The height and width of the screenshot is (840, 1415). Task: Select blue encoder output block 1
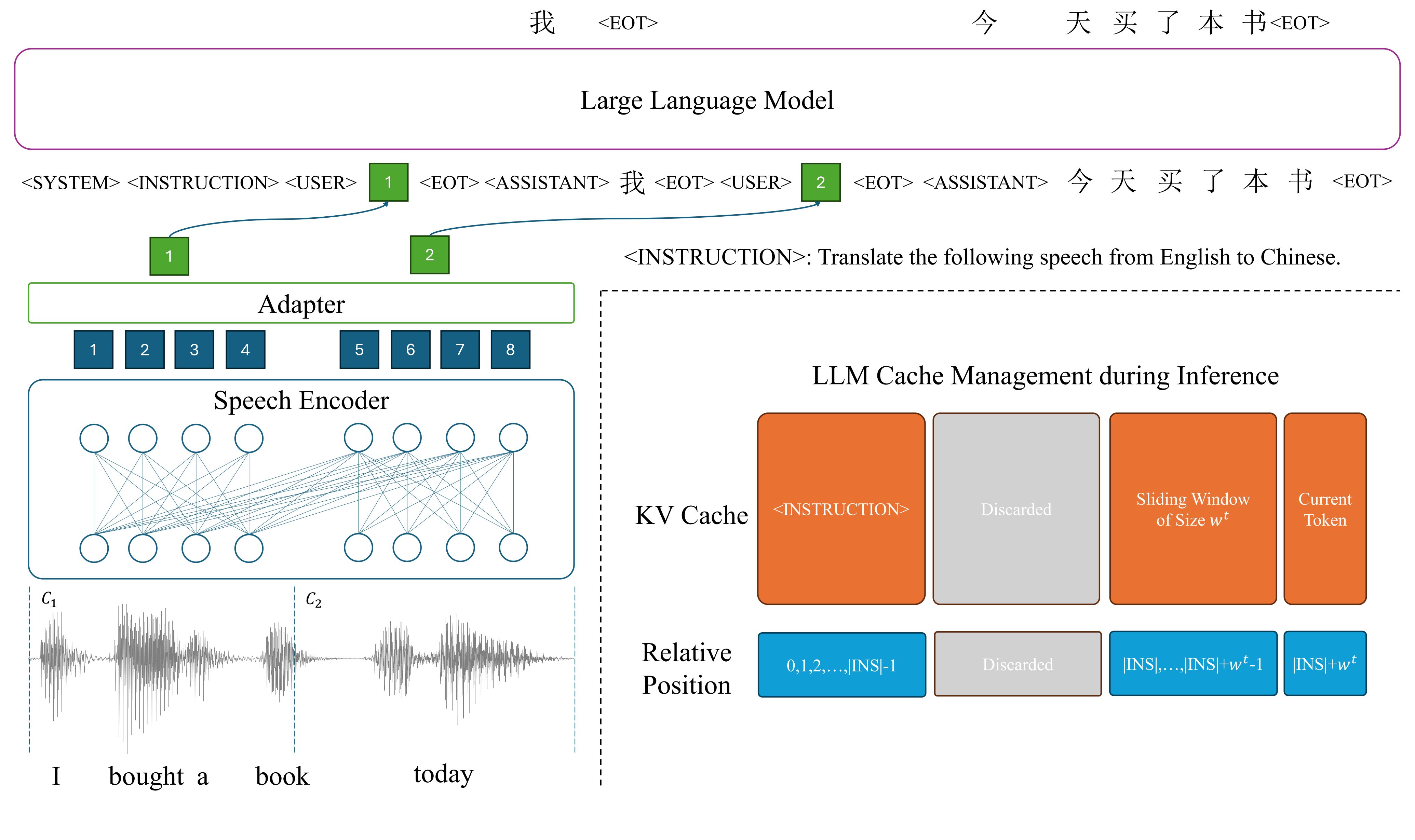click(93, 349)
